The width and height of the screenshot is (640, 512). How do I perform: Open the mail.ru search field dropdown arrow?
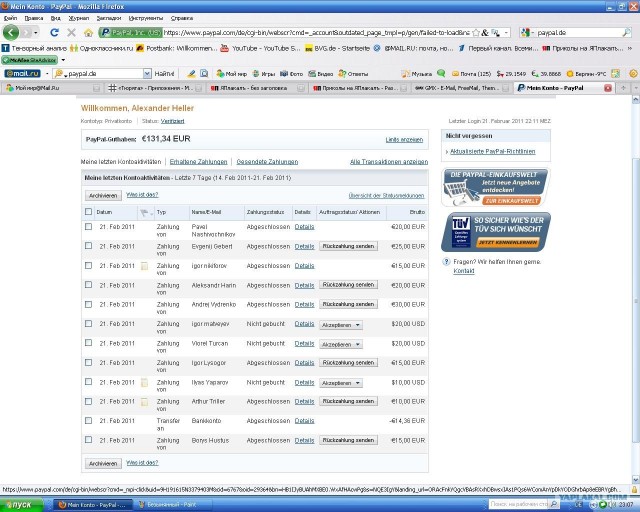147,73
